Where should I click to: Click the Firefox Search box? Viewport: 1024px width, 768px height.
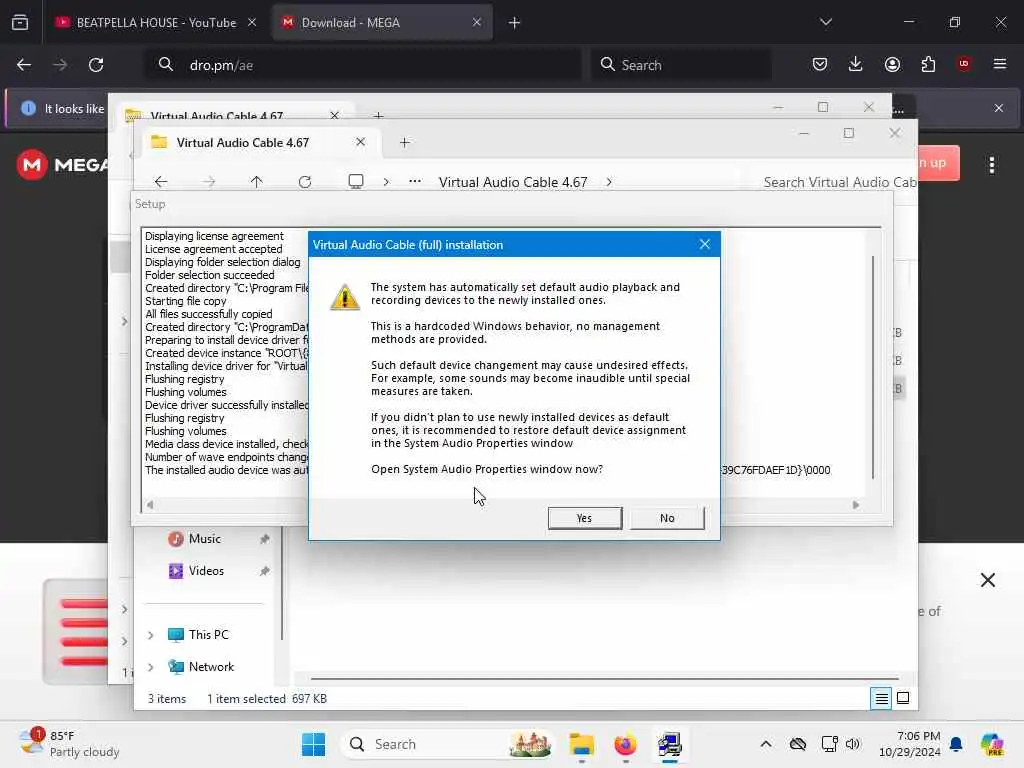(682, 65)
